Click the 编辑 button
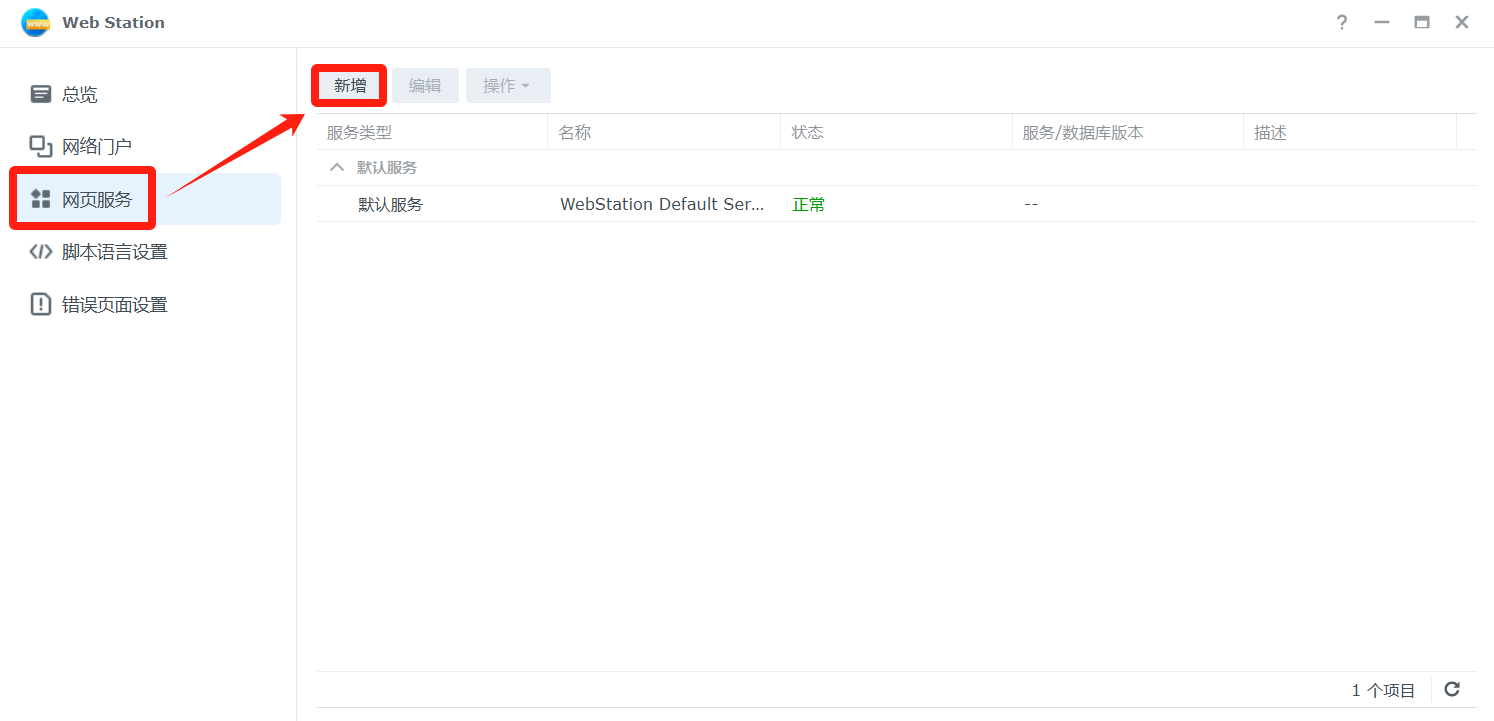The width and height of the screenshot is (1494, 721). click(x=425, y=86)
